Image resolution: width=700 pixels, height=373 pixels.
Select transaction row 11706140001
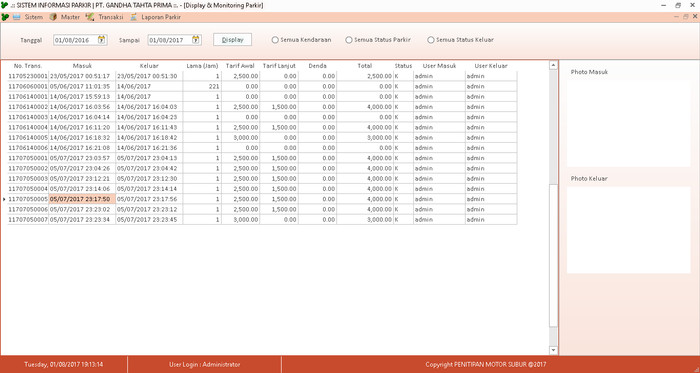(262, 97)
